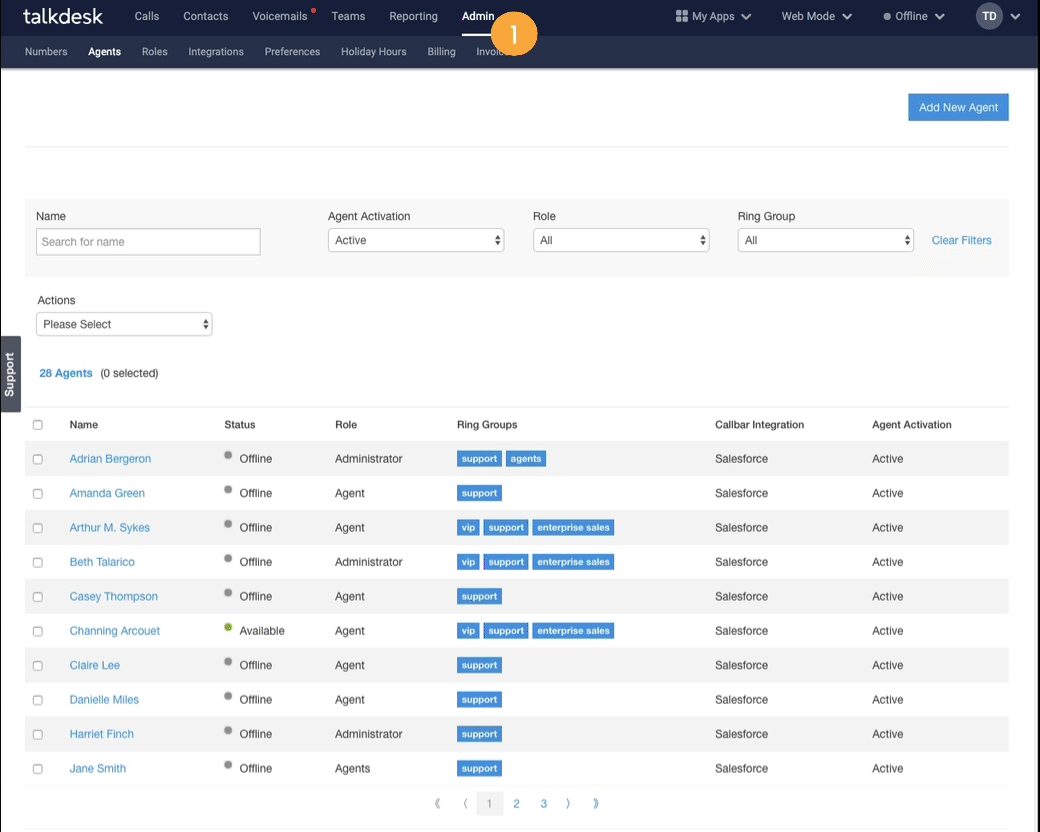Check the checkbox next to Jane Smith
This screenshot has height=832, width=1040.
coord(38,768)
